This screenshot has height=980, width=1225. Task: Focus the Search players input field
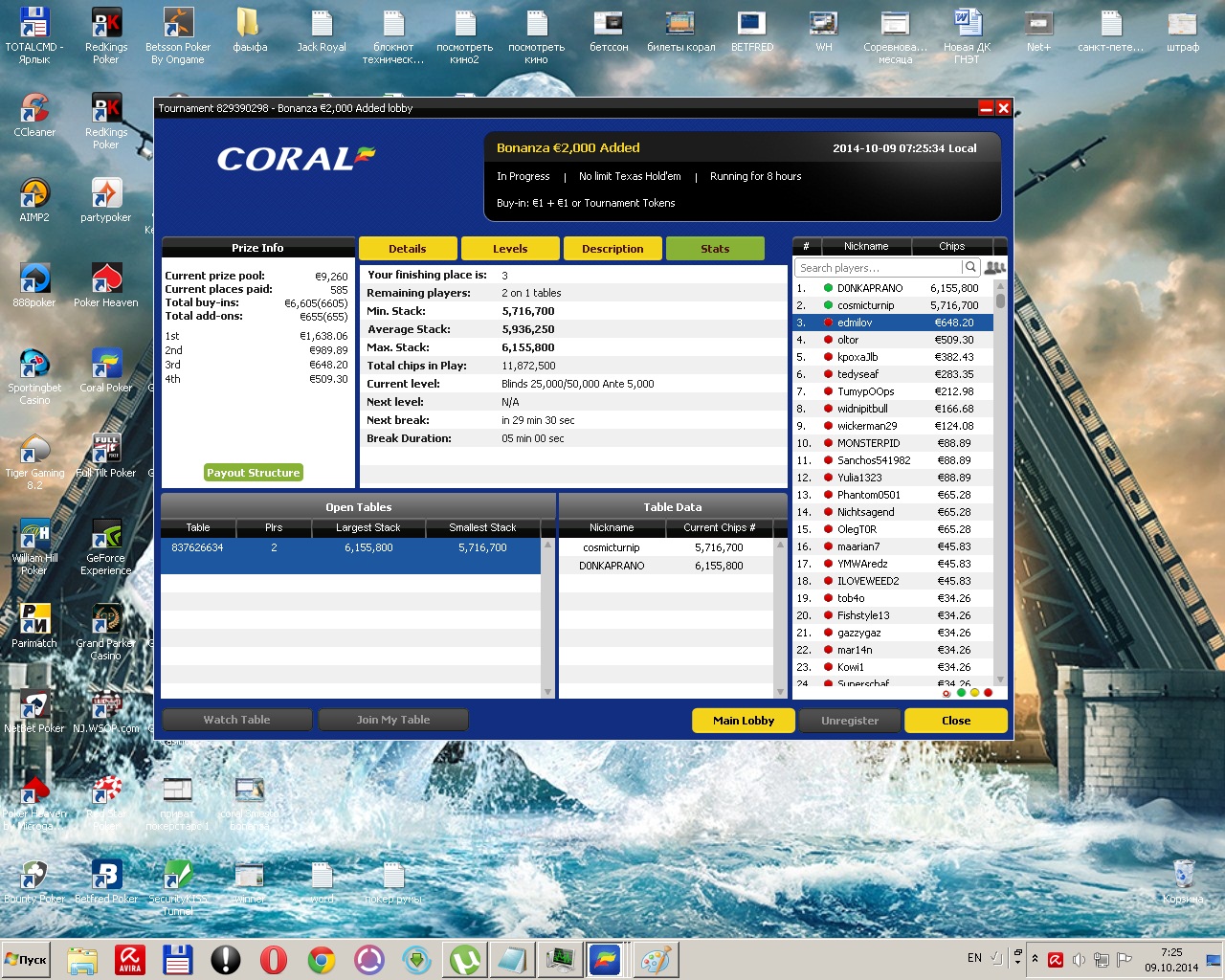click(x=879, y=268)
